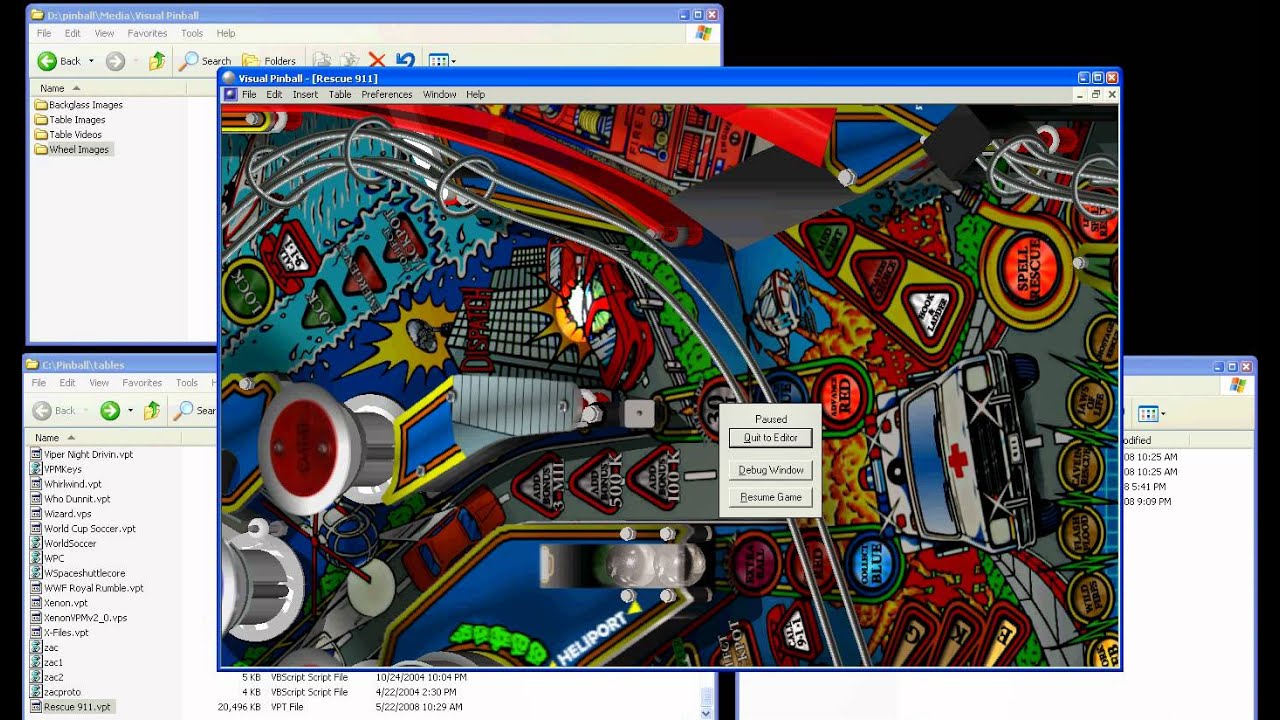Screen dimensions: 1280x720
Task: Click Back in Media\Visual Pinball explorer window
Action: [x=59, y=61]
